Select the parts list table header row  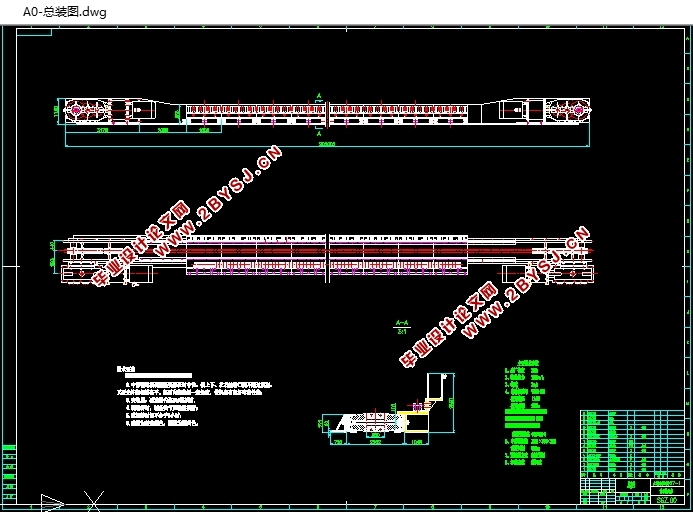click(632, 475)
